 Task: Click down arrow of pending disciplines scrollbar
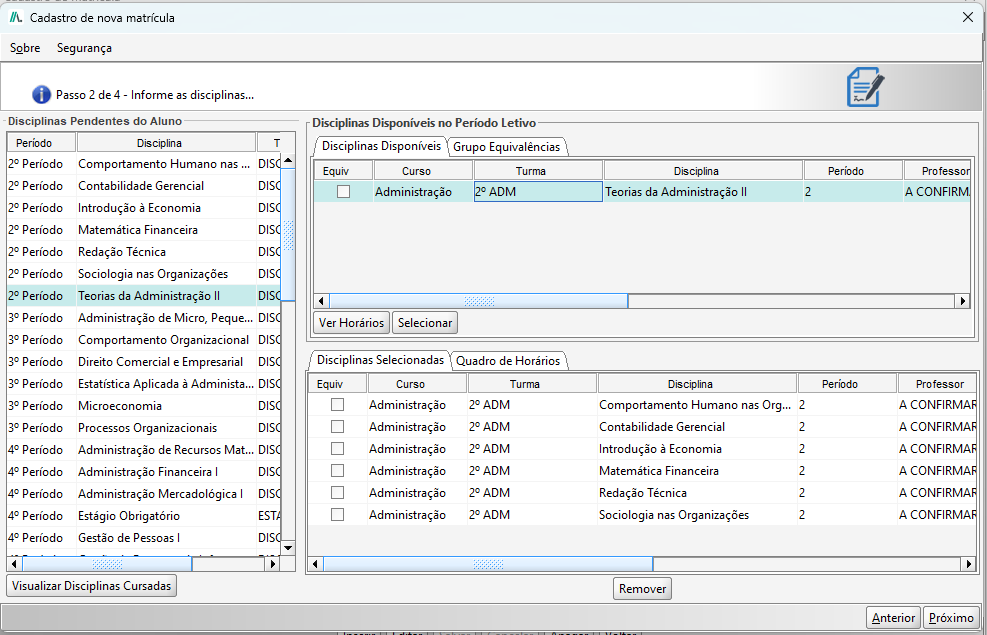coord(288,548)
